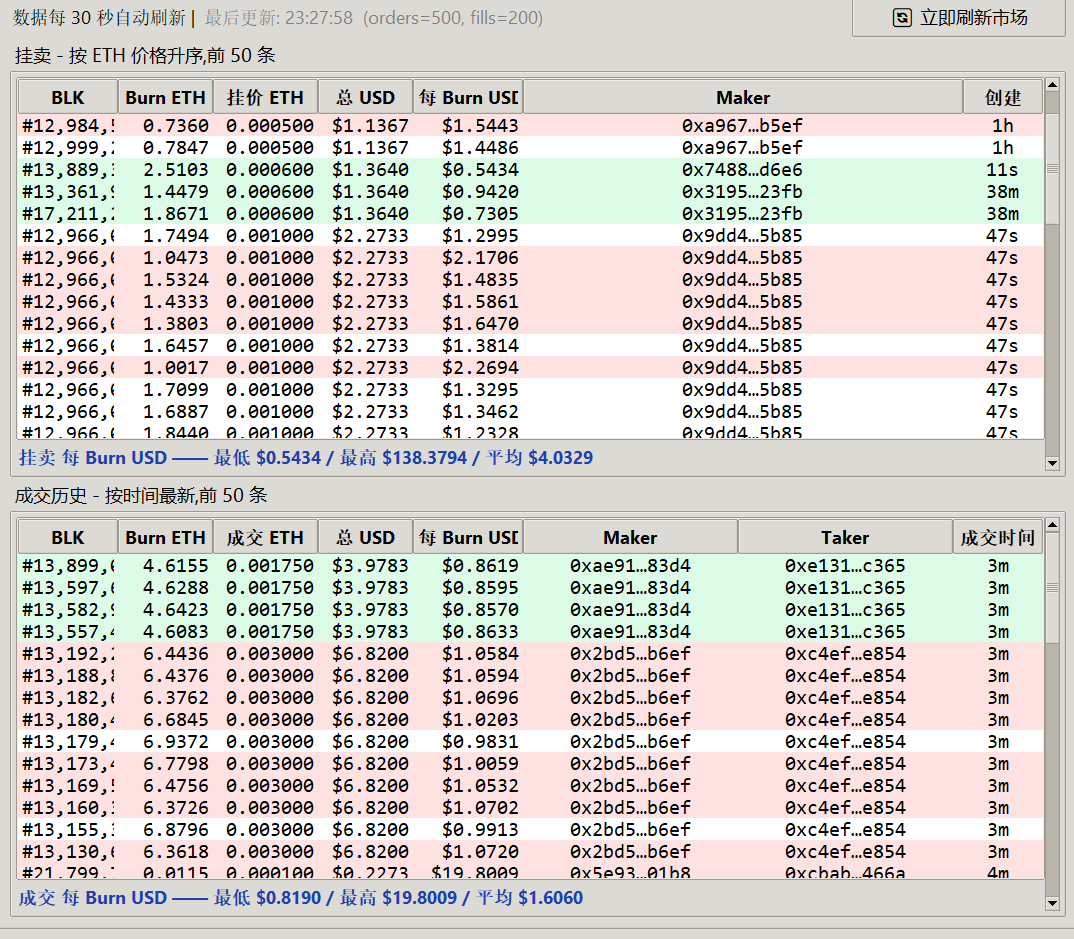Image resolution: width=1074 pixels, height=939 pixels.
Task: Sort sell orders by Burn ETH header
Action: click(166, 97)
